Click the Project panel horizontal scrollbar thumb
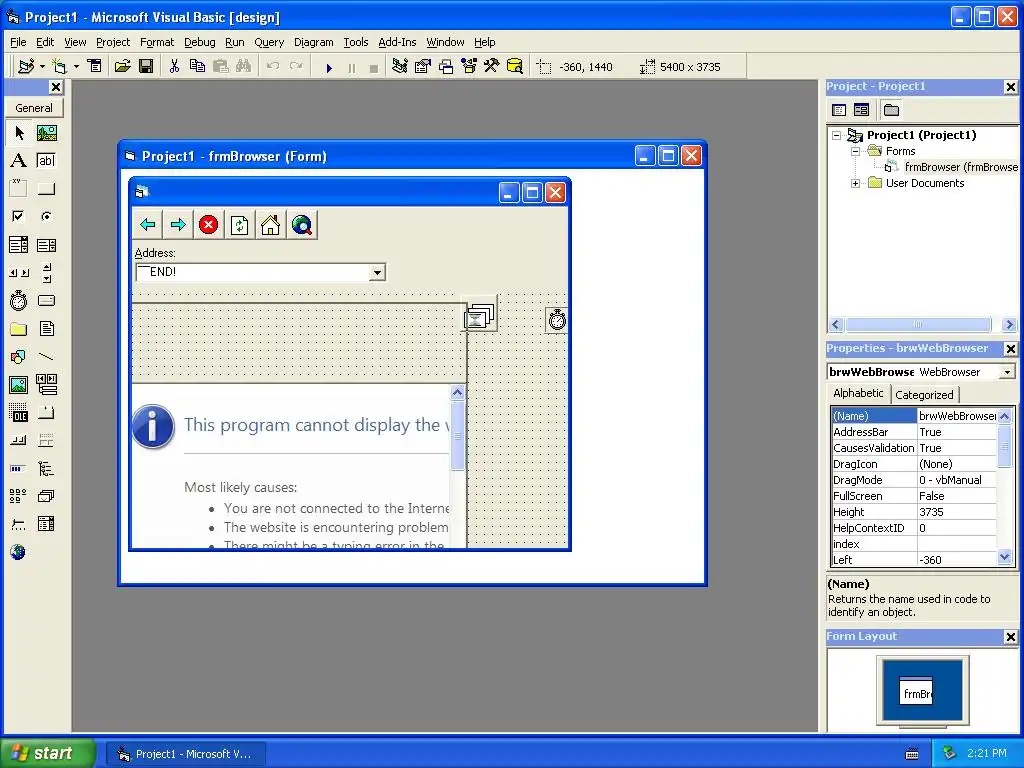The height and width of the screenshot is (768, 1024). coord(918,325)
